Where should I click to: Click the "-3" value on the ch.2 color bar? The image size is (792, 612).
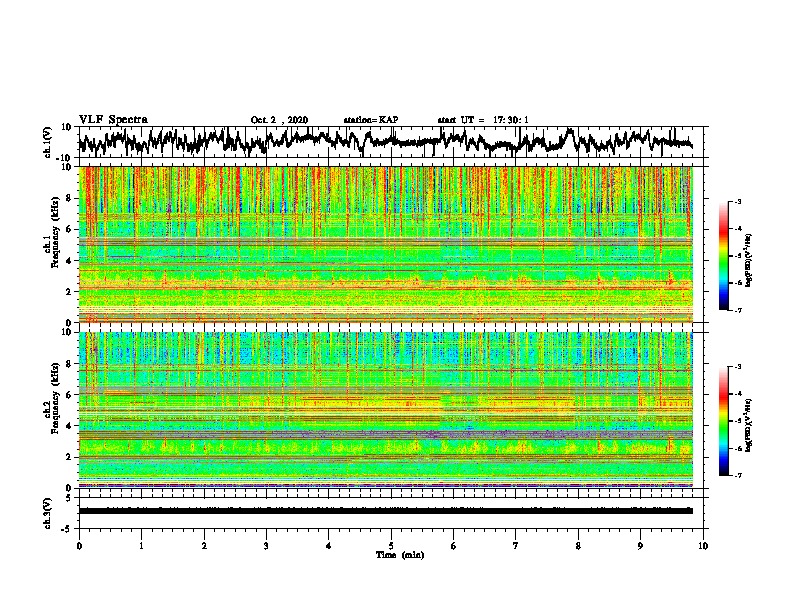pos(737,367)
